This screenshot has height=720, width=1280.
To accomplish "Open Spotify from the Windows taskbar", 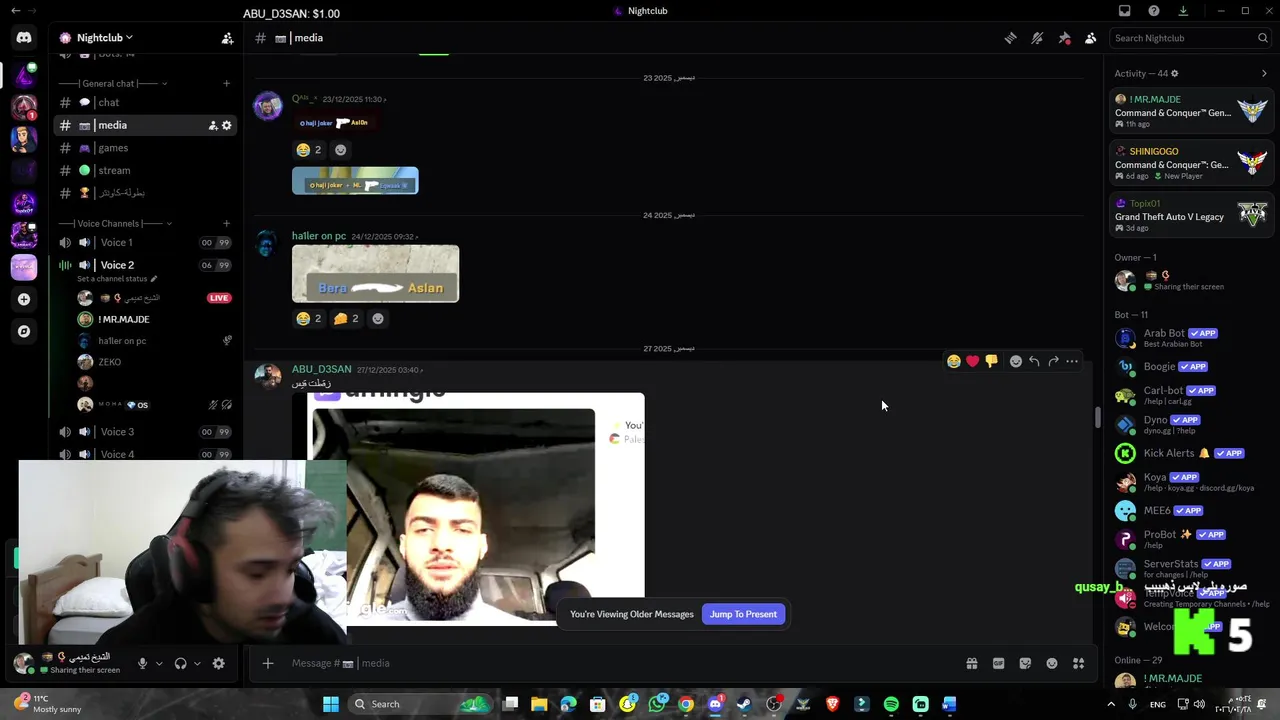I will pos(891,704).
